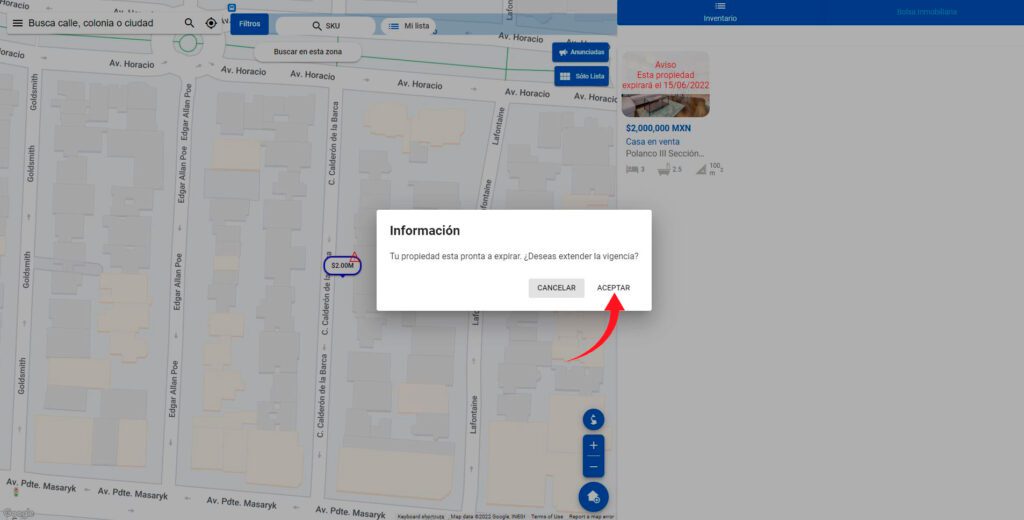Click the Inventario list icon
Viewport: 1024px width, 520px height.
[x=720, y=6]
